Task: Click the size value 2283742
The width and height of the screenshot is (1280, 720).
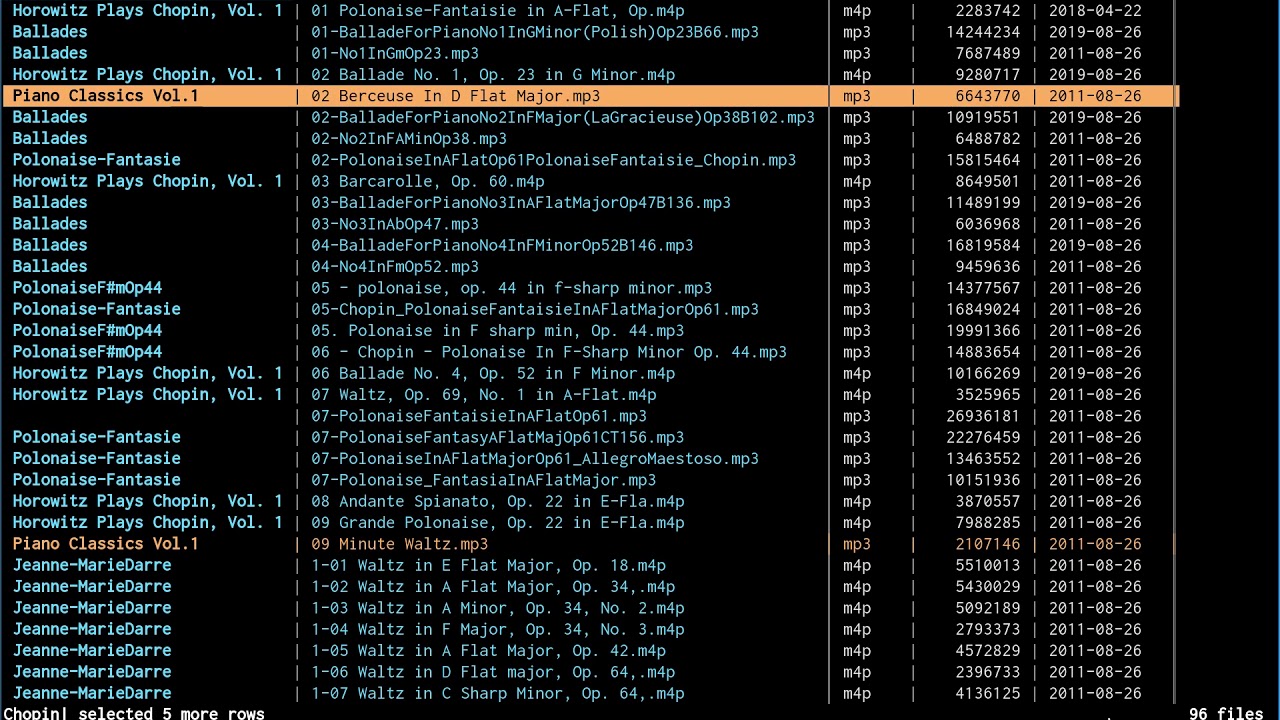Action: tap(988, 11)
